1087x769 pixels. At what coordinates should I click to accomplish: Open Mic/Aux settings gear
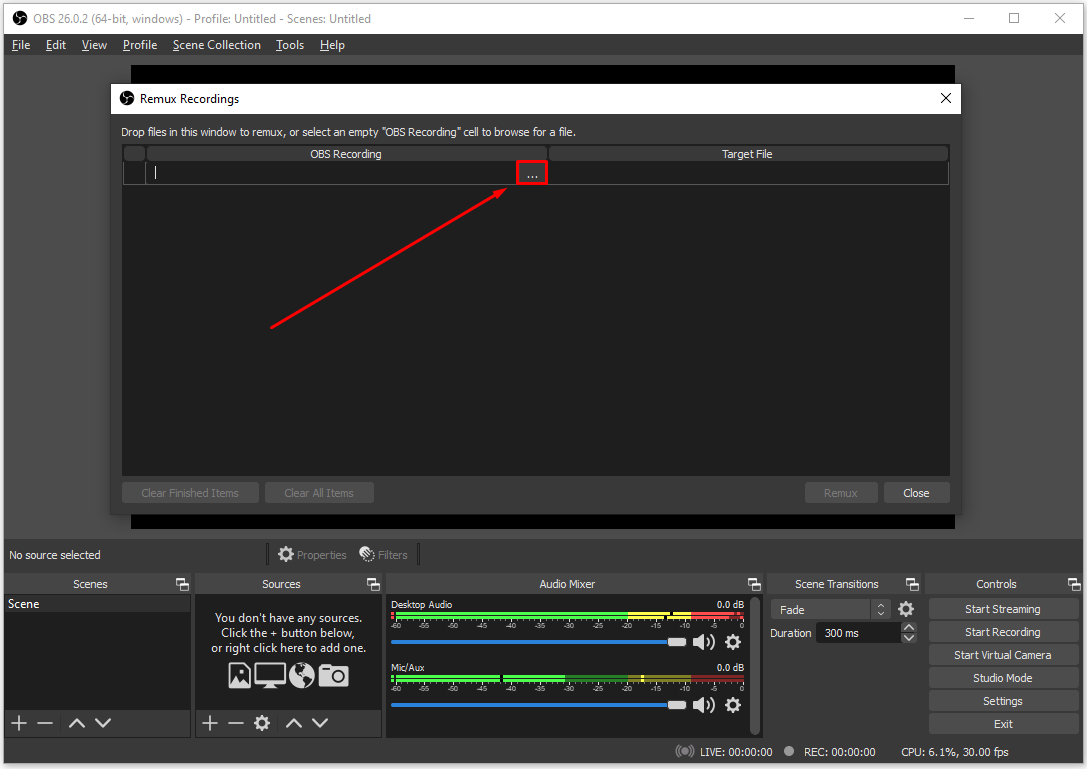pos(733,705)
